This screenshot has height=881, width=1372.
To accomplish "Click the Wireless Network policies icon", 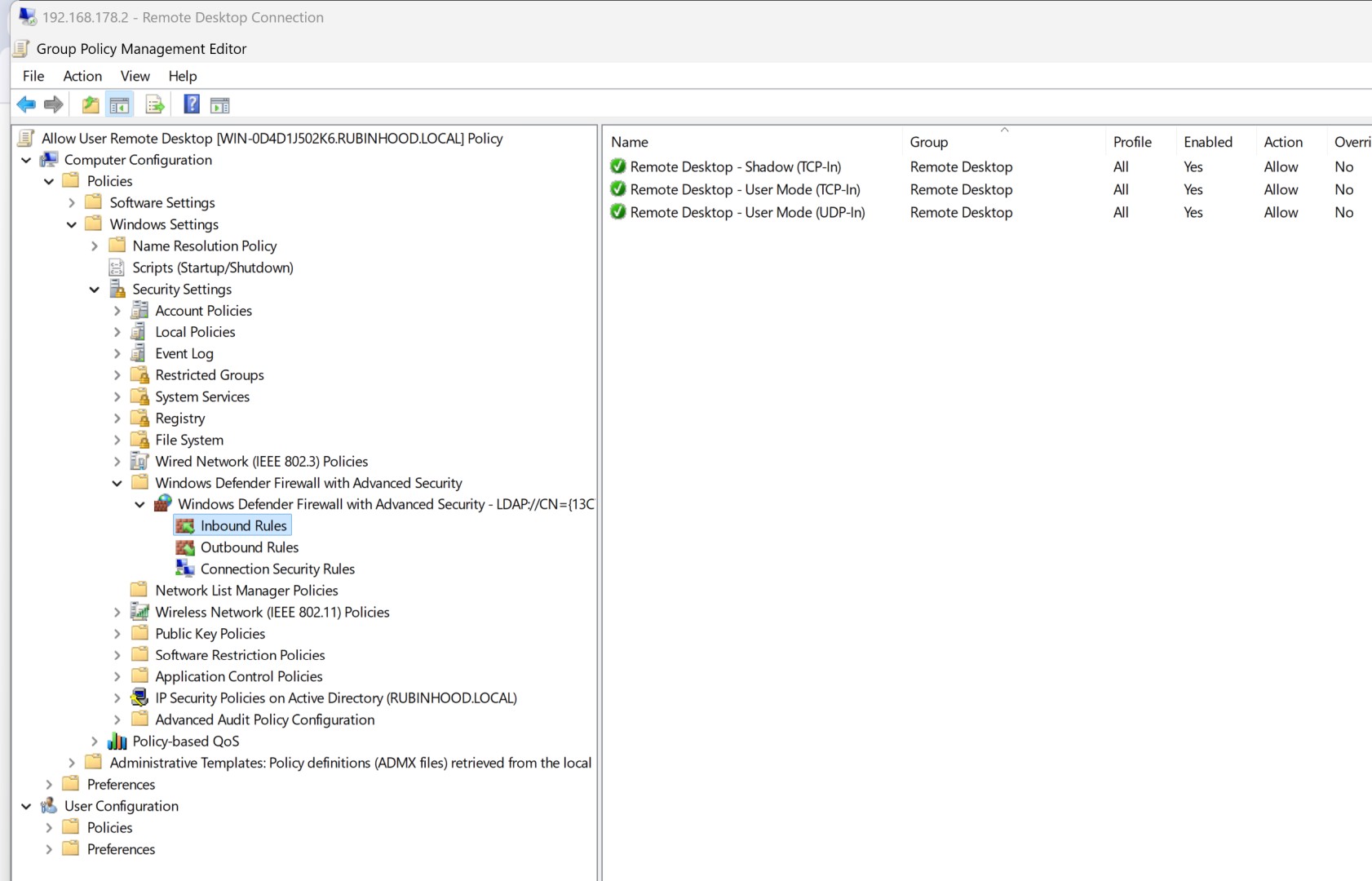I will pyautogui.click(x=140, y=612).
